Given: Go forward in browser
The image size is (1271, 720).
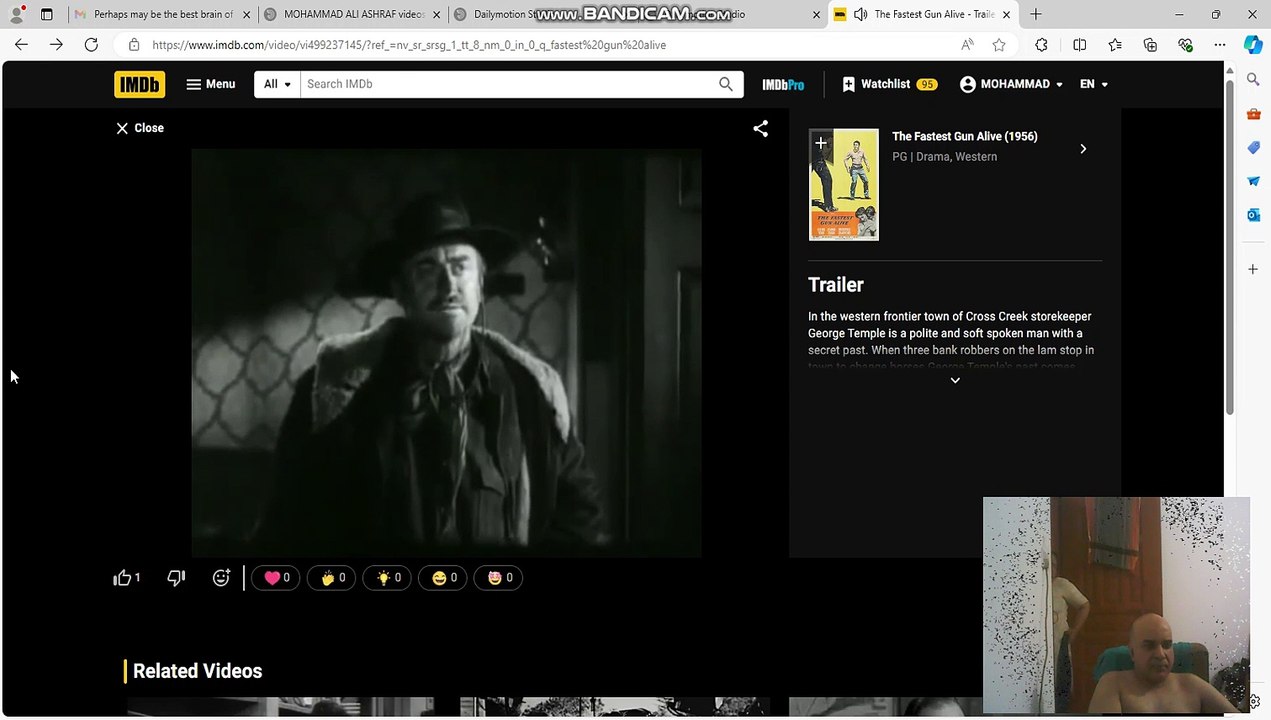Looking at the screenshot, I should (x=56, y=45).
